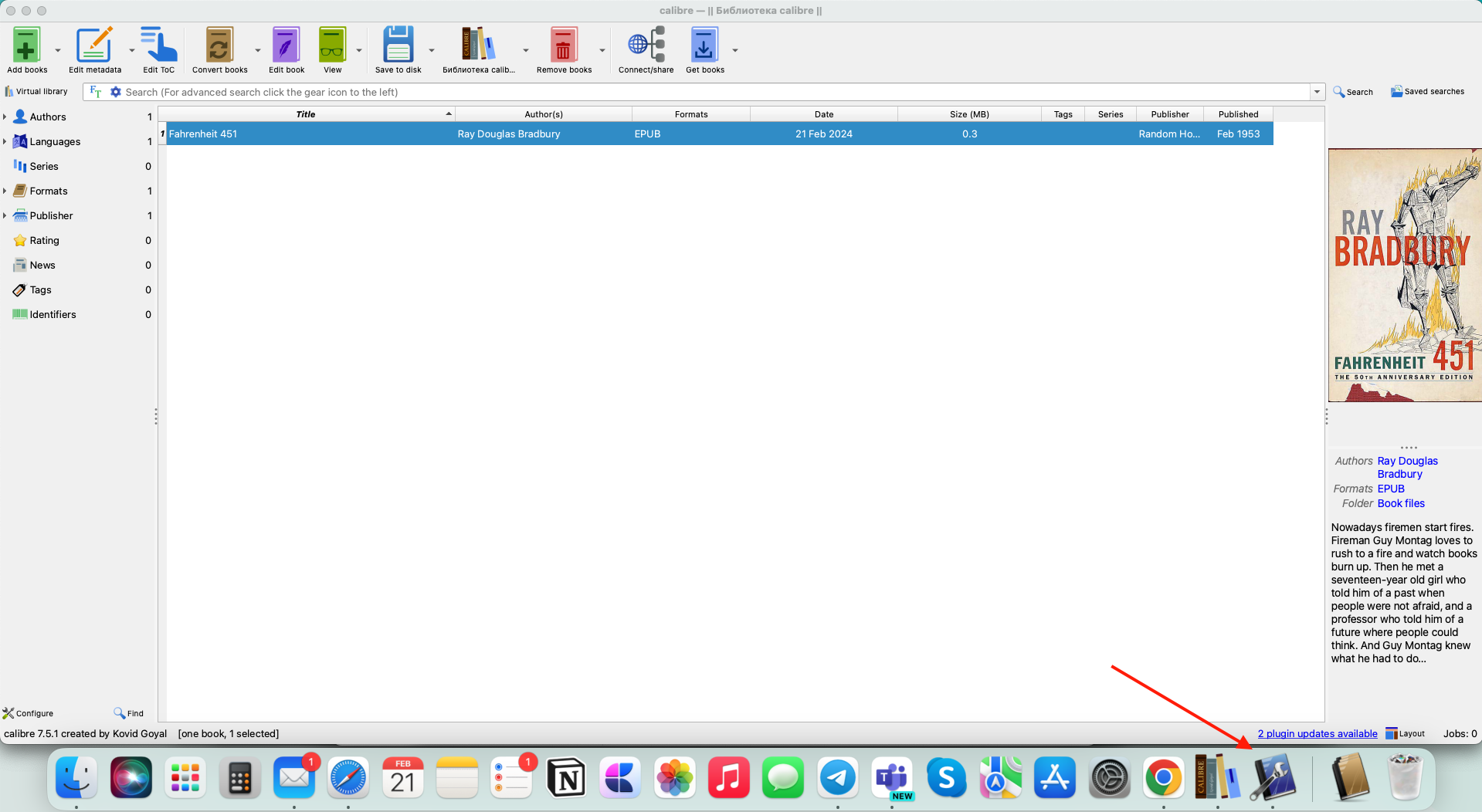Open Telegram from the Dock
The height and width of the screenshot is (812, 1482).
tap(838, 777)
